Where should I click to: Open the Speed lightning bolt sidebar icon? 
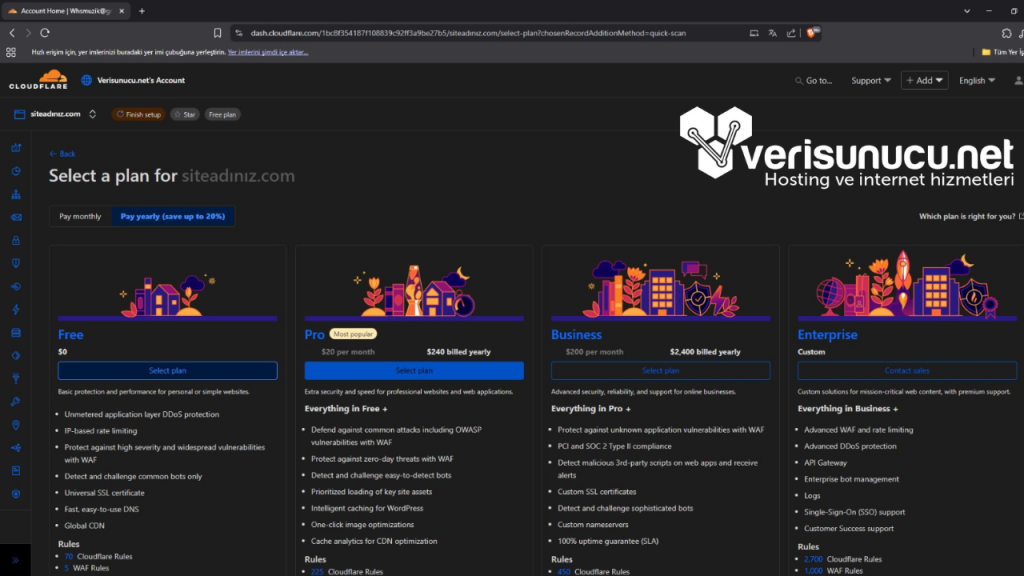click(x=16, y=310)
